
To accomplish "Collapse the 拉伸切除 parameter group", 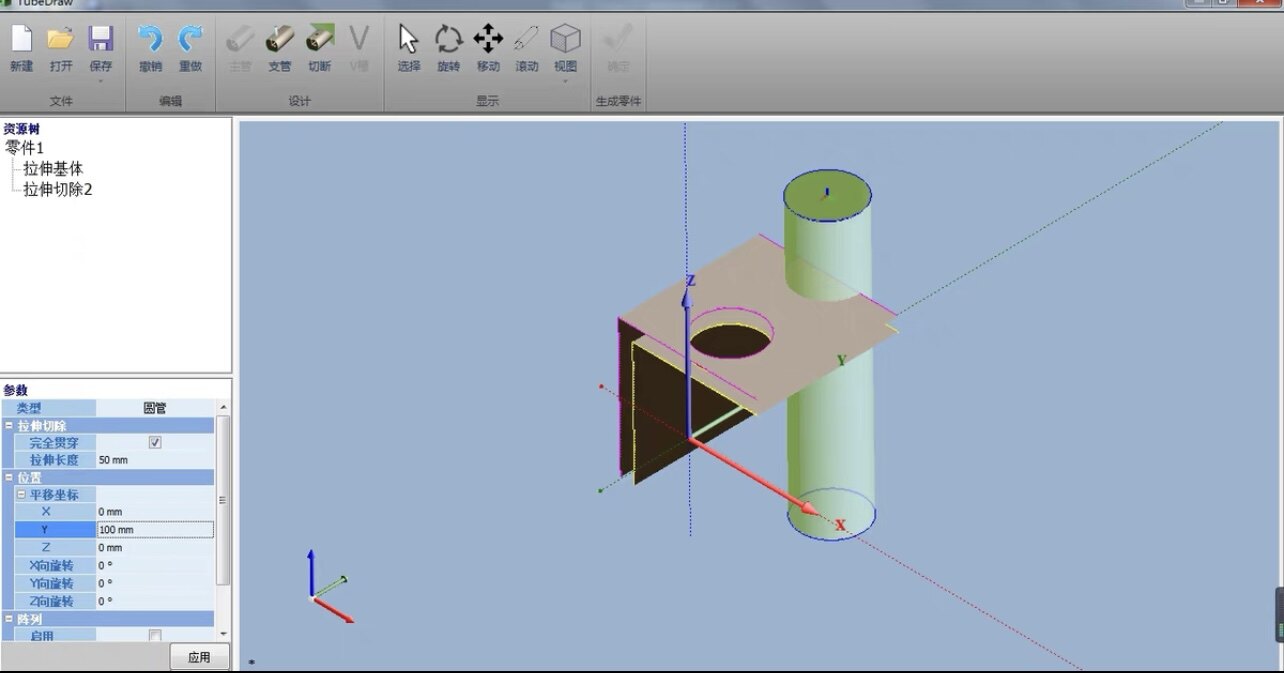I will [x=8, y=426].
